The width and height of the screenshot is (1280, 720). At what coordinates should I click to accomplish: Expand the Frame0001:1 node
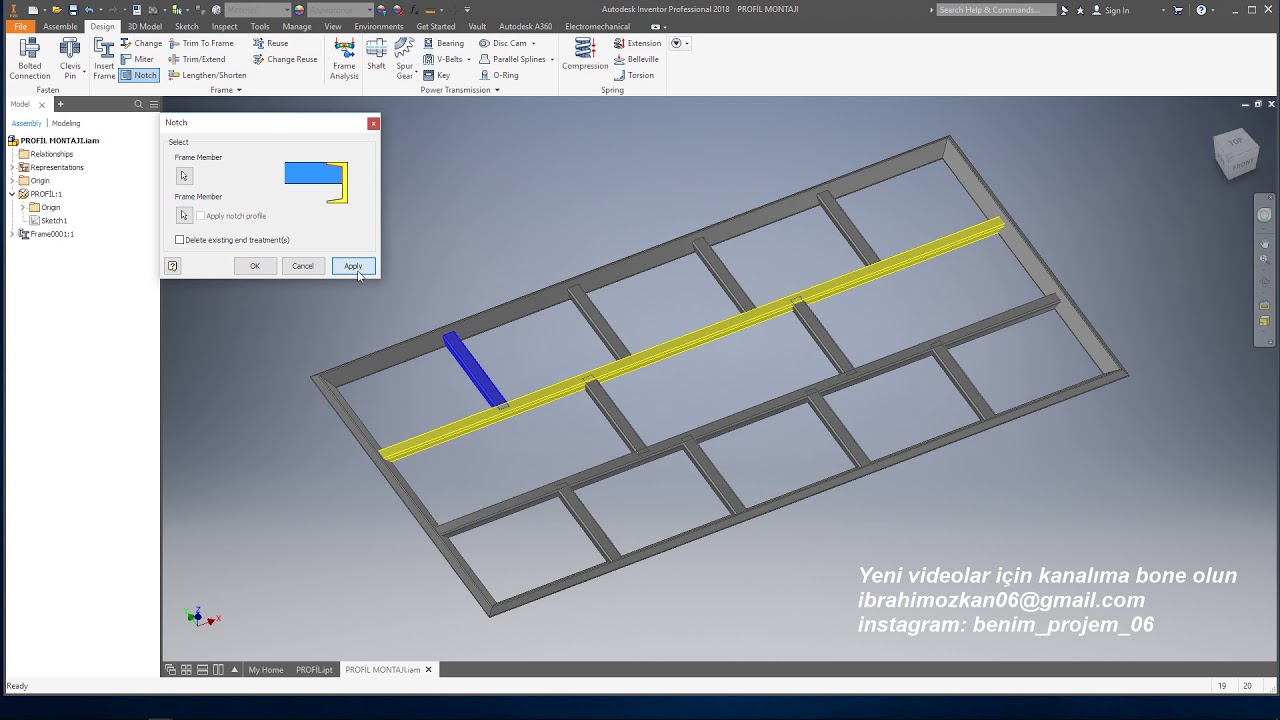pyautogui.click(x=12, y=234)
